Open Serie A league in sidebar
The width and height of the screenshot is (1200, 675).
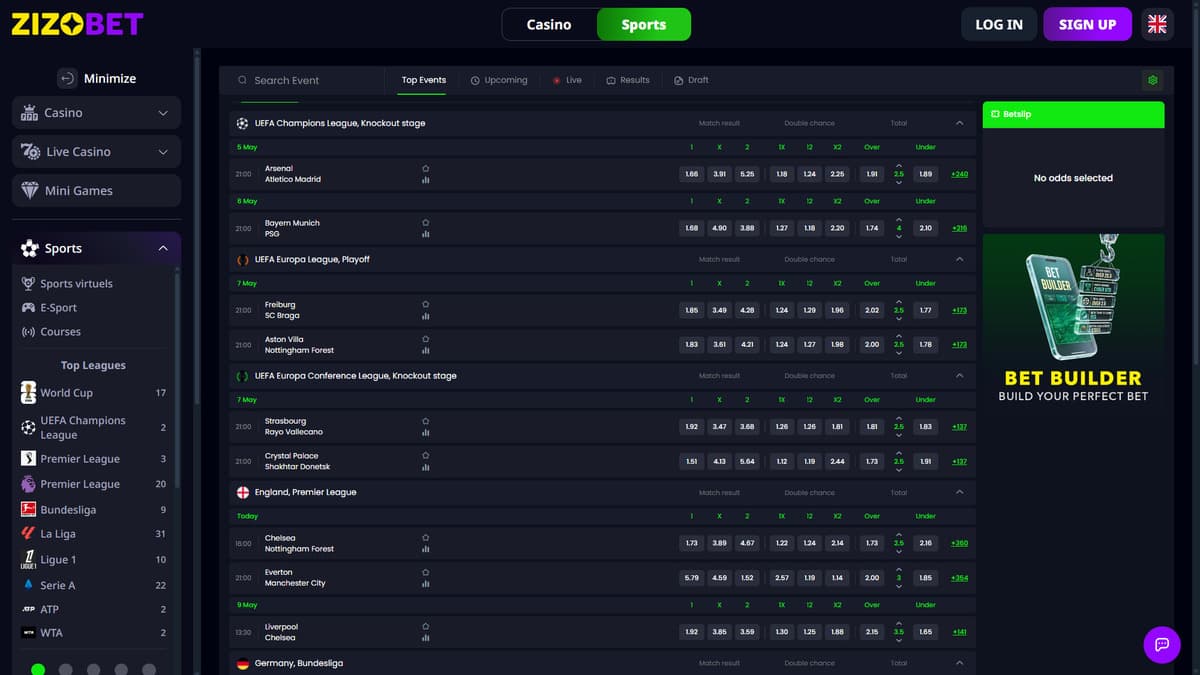click(x=93, y=585)
